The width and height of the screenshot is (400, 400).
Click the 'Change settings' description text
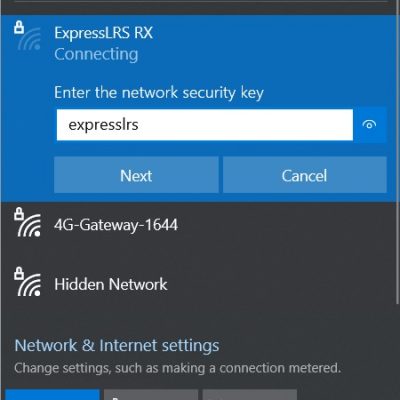coord(177,368)
